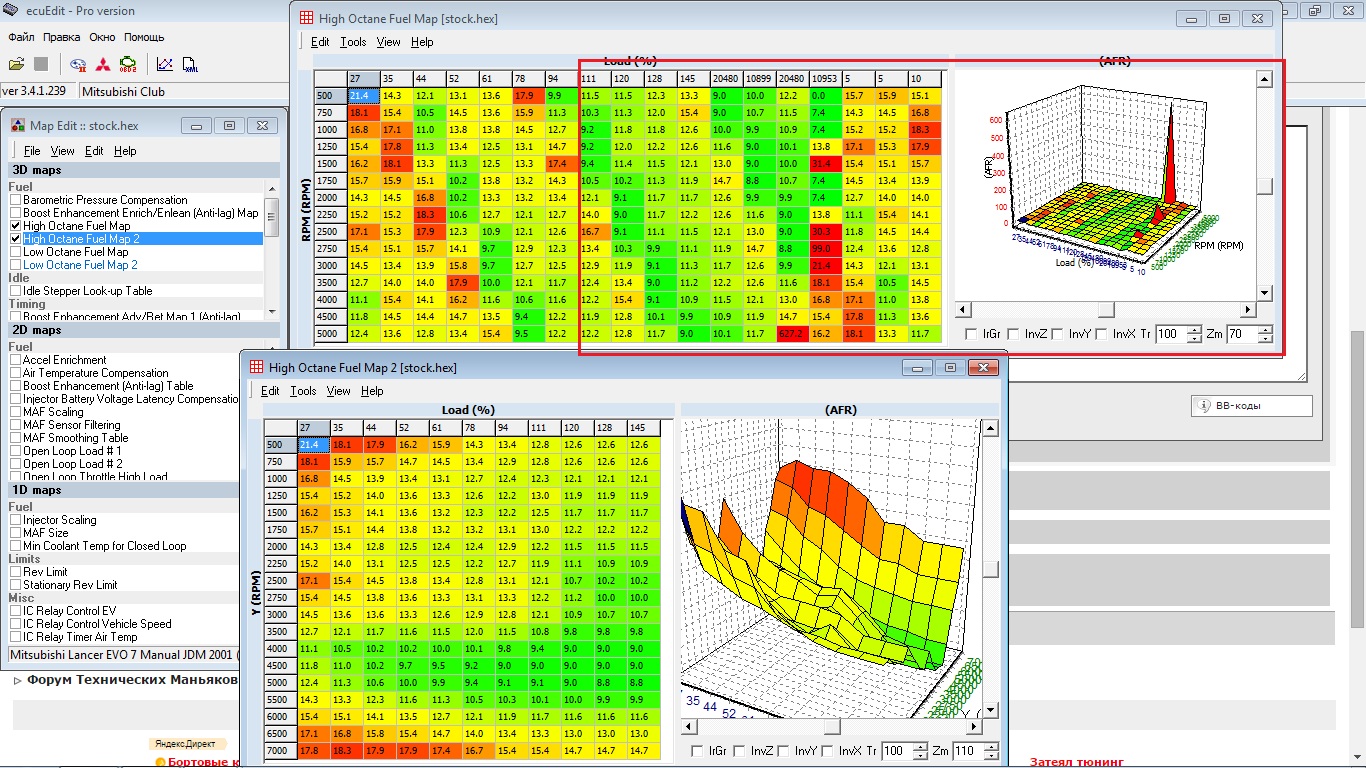Enable Barometric Pressure Compensation map checkbox
The height and width of the screenshot is (768, 1366).
(x=15, y=200)
